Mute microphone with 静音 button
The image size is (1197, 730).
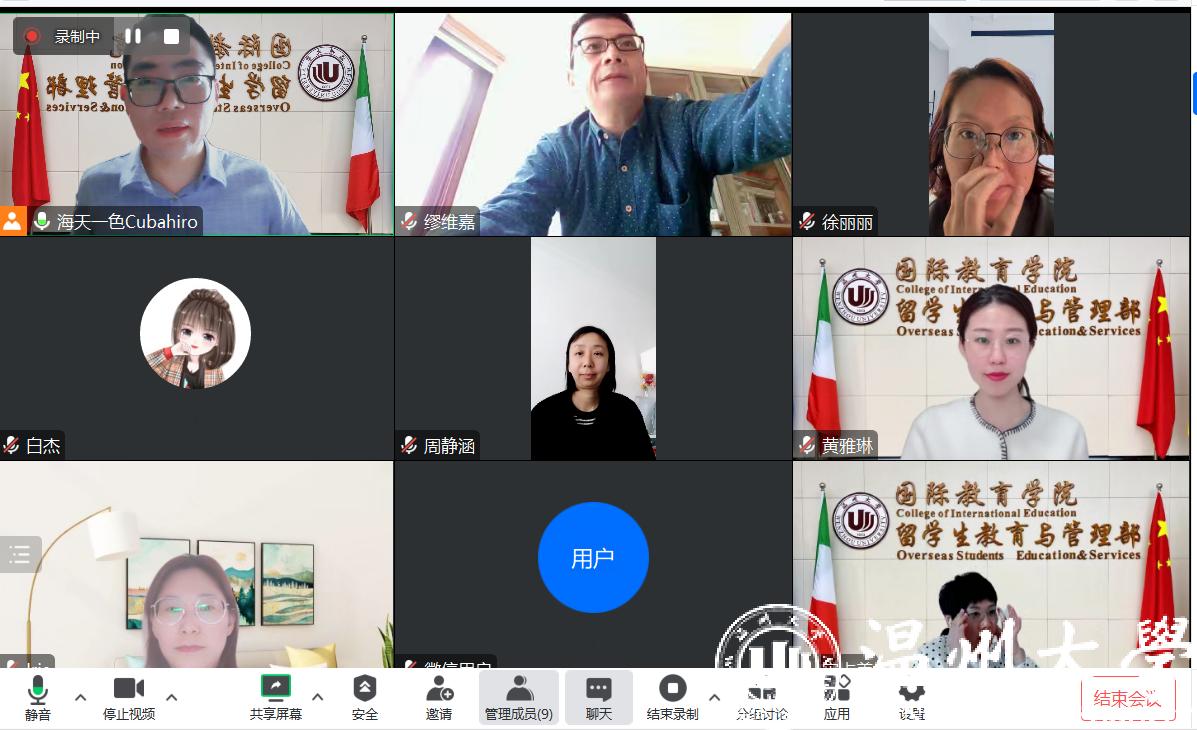point(38,697)
